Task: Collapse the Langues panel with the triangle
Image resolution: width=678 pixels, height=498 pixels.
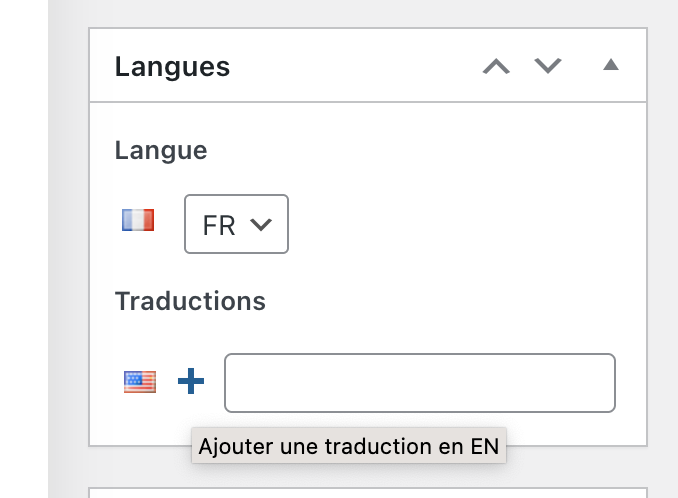Action: click(x=611, y=66)
